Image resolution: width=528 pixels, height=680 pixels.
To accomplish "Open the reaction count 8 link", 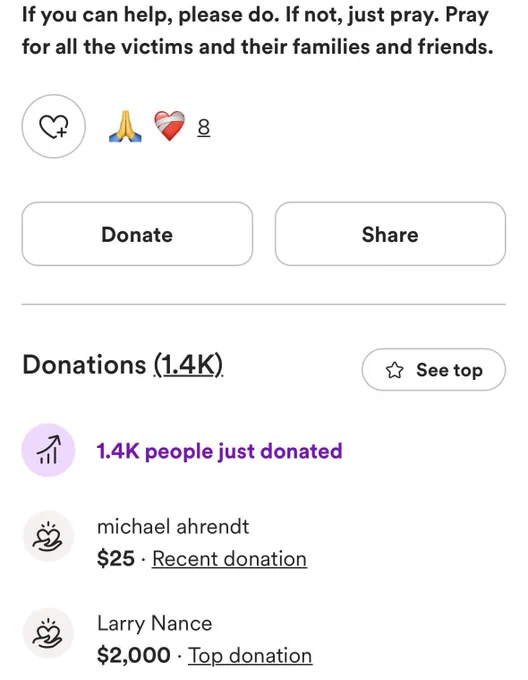I will coord(204,128).
